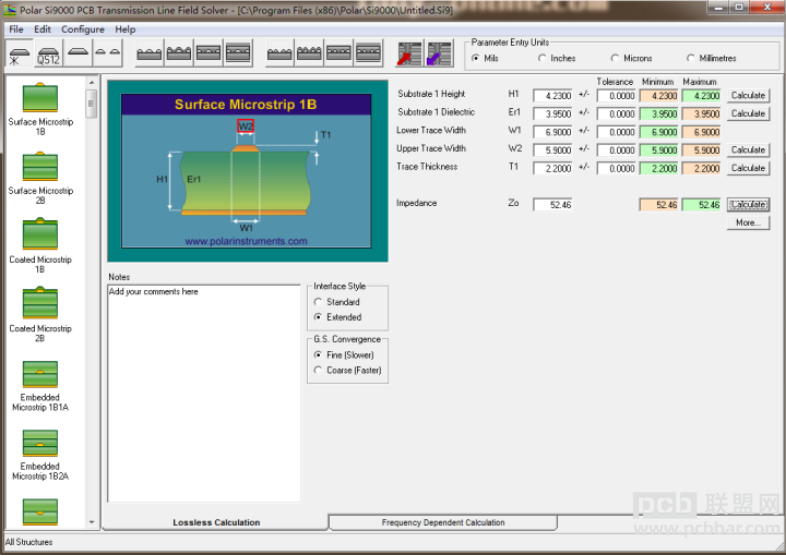Click Calculate for Impedance Zo

coord(748,205)
